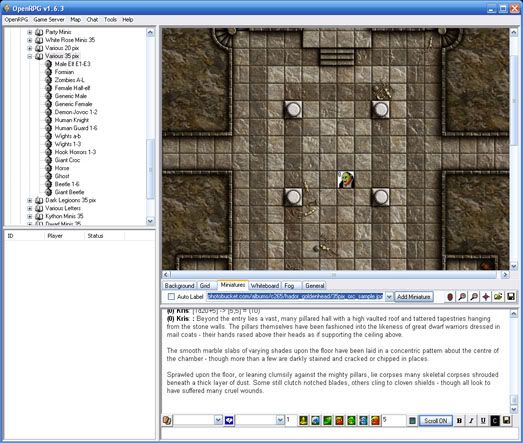Open the Game Server menu
The width and height of the screenshot is (523, 443).
[49, 20]
